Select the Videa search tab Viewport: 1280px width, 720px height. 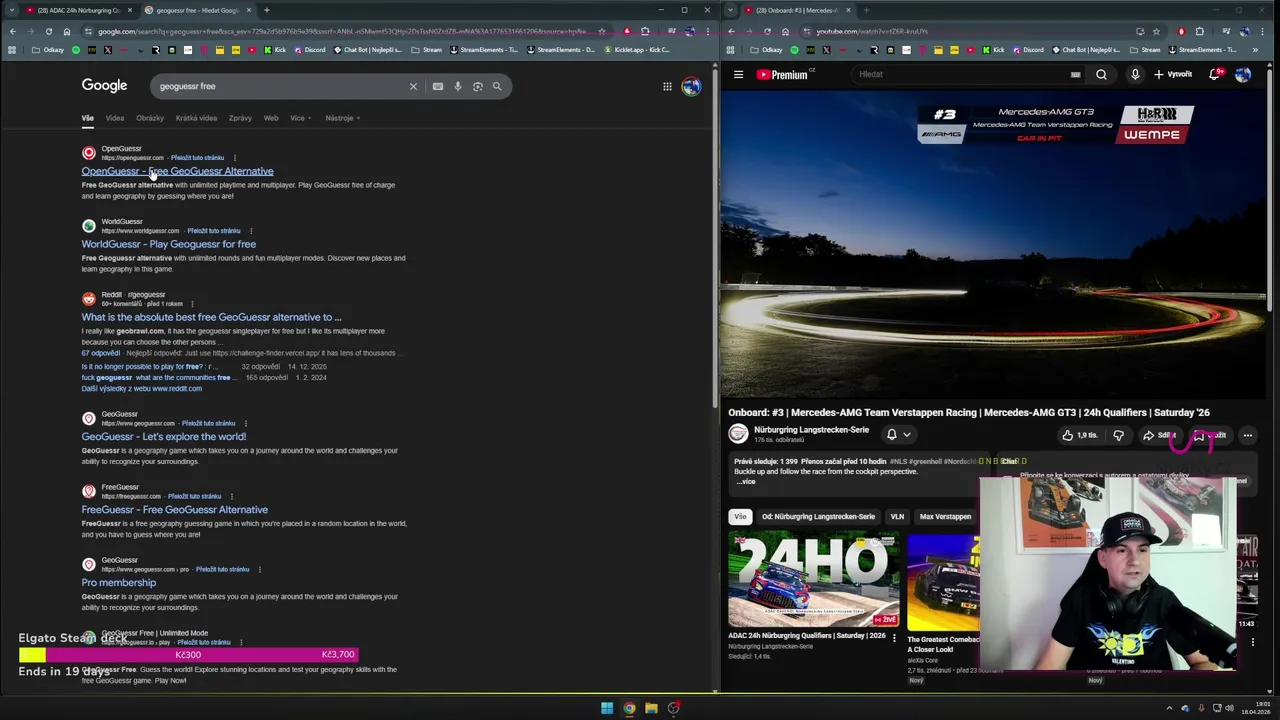point(115,118)
